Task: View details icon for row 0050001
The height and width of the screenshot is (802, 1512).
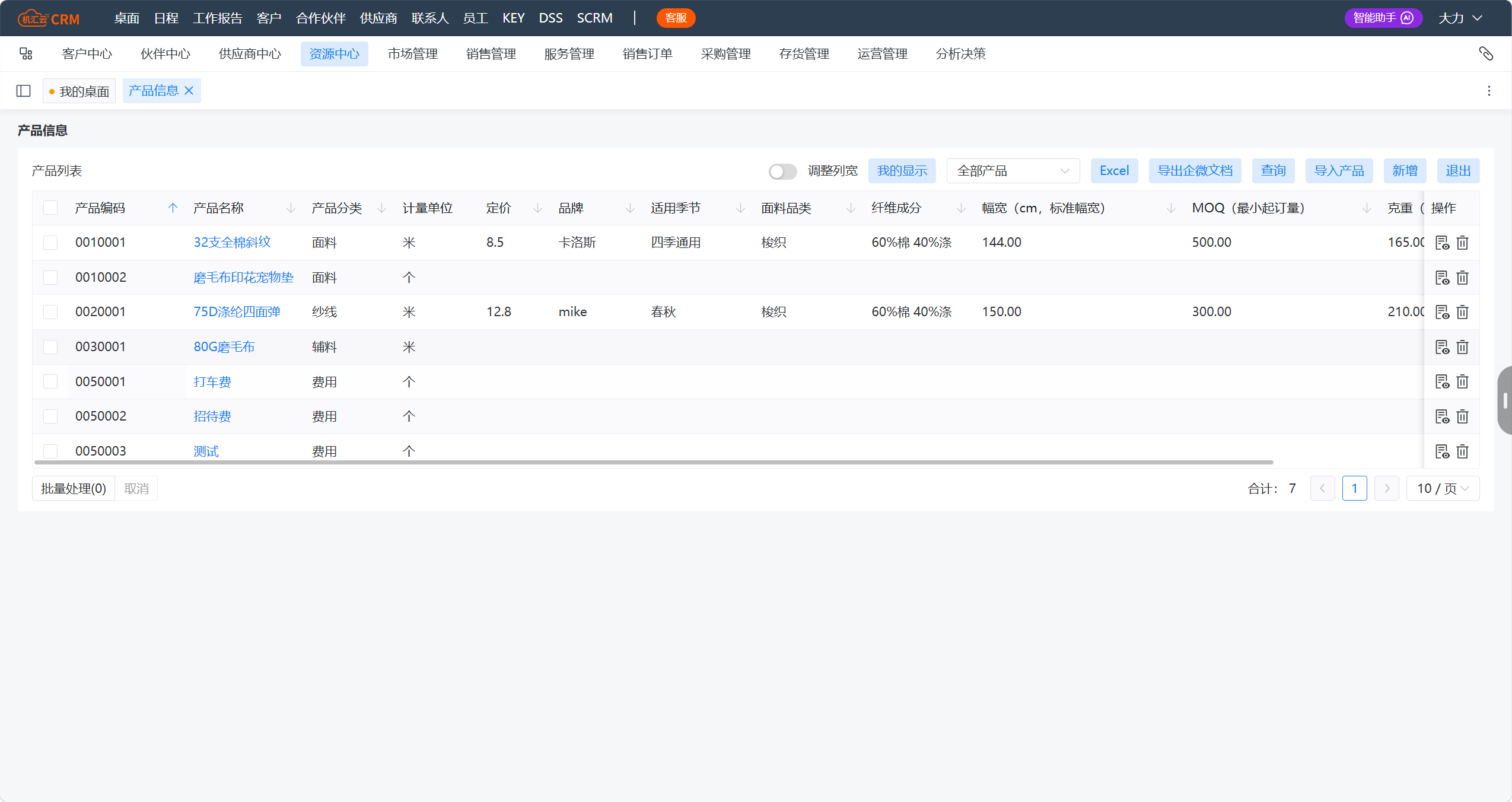Action: coord(1442,381)
